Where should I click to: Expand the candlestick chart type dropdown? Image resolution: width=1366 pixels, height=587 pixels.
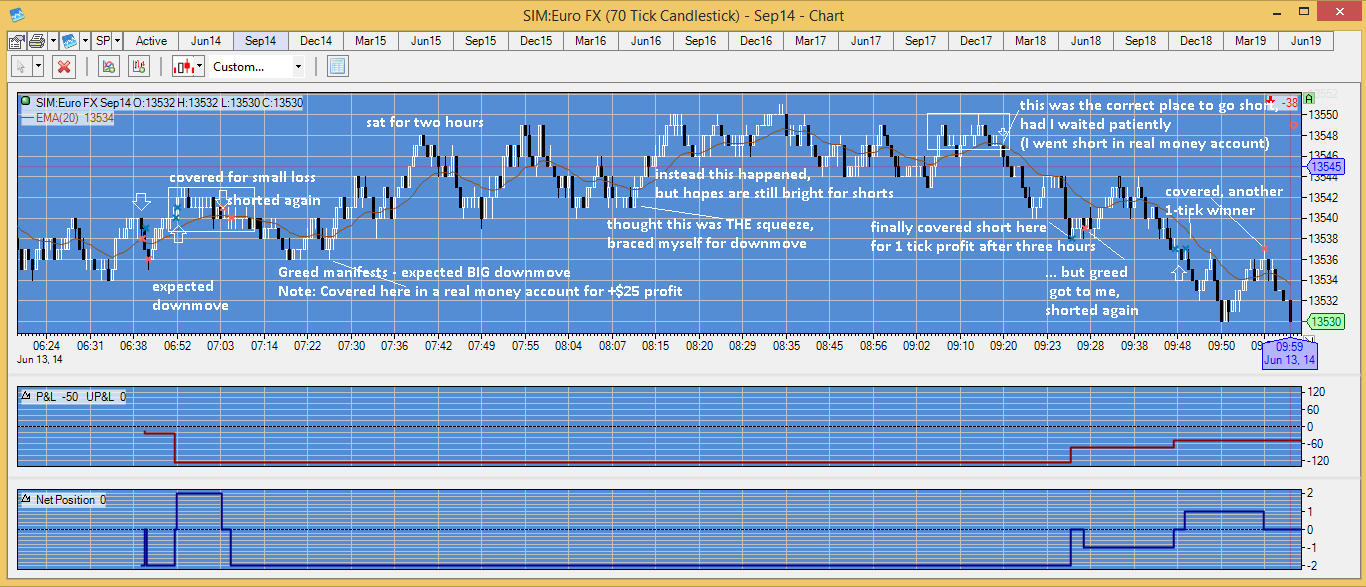[x=200, y=67]
